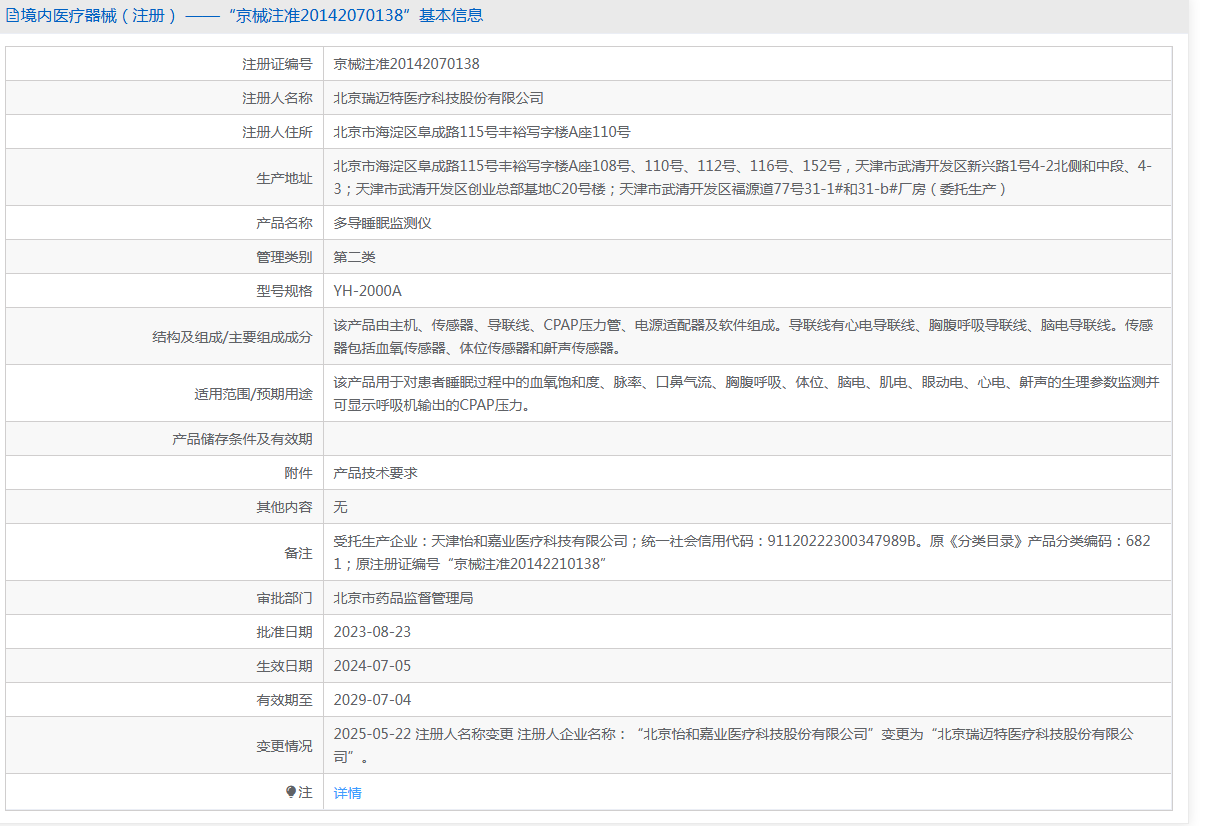Screen dimensions: 1214x826
Task: Click the 附件 label
Action: pyautogui.click(x=298, y=473)
